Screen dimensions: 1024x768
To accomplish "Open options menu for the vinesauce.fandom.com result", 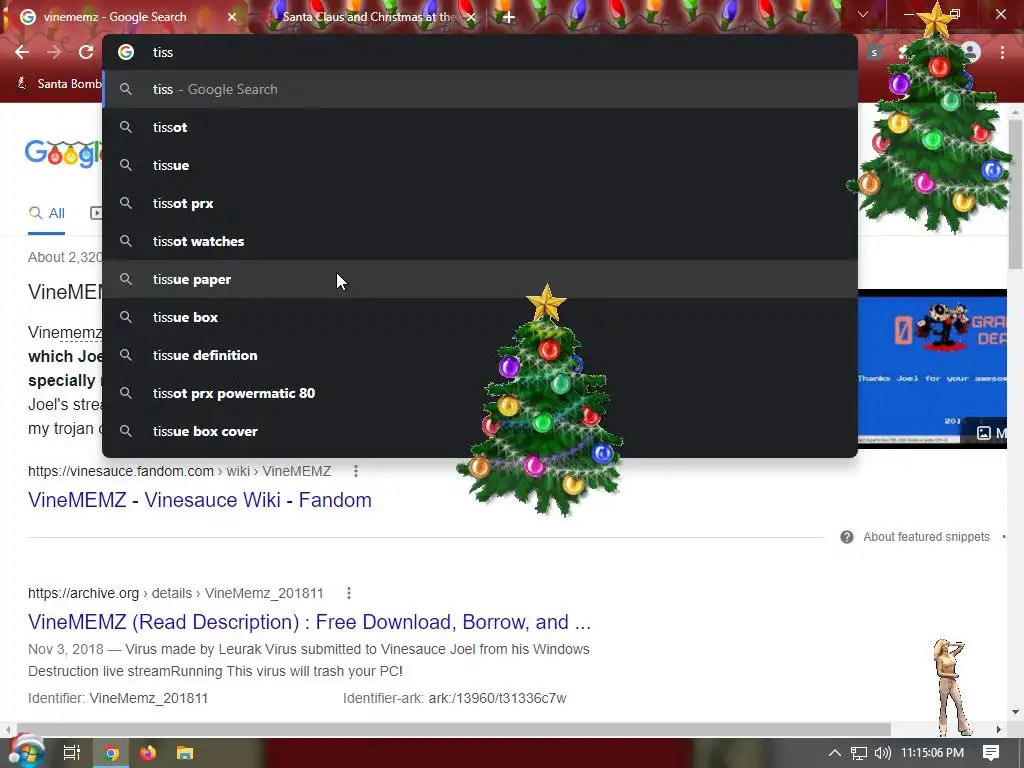I will 356,471.
